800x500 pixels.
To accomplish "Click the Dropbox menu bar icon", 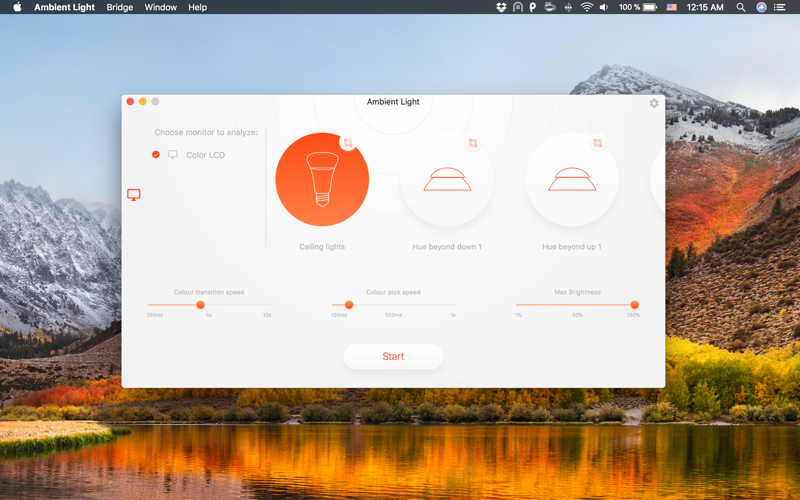I will (501, 7).
